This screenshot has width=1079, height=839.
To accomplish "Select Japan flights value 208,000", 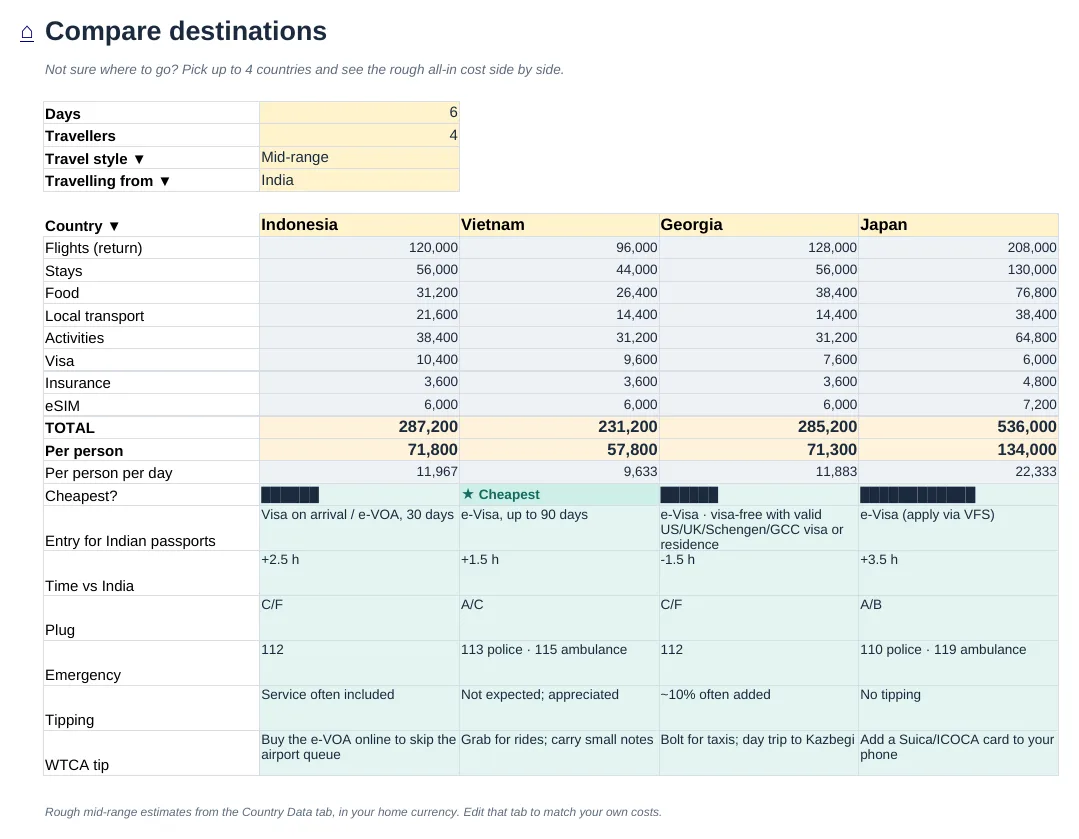I will click(958, 248).
